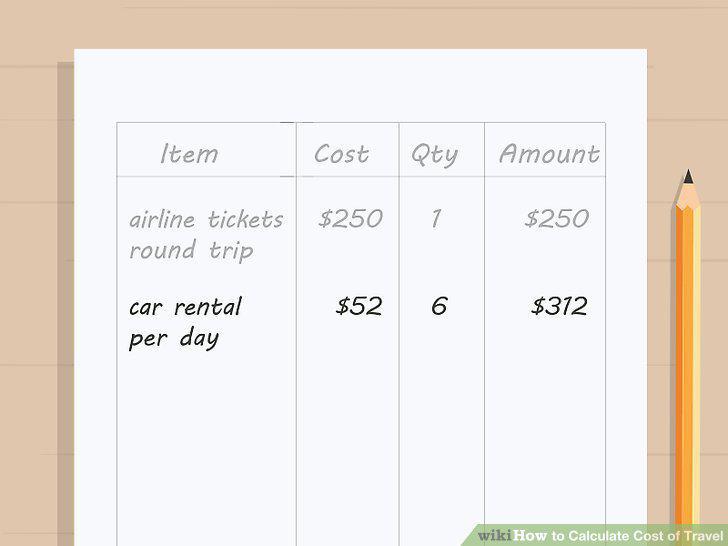Click the $312 amount value

pyautogui.click(x=559, y=306)
